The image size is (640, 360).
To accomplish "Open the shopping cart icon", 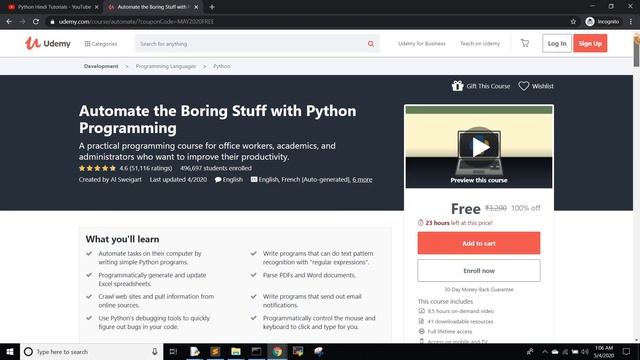I will pos(525,43).
